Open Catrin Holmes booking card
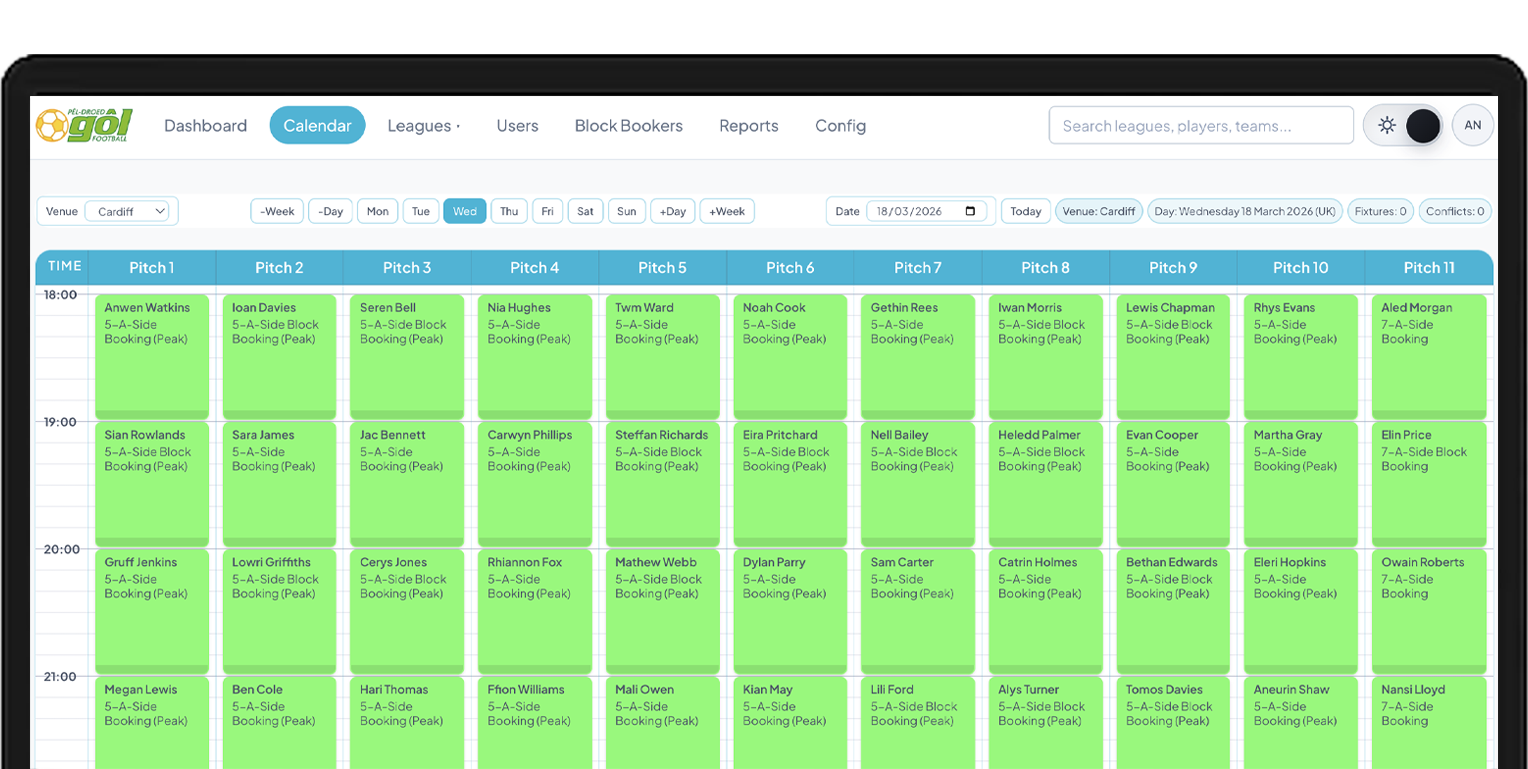The width and height of the screenshot is (1528, 769). point(1046,611)
